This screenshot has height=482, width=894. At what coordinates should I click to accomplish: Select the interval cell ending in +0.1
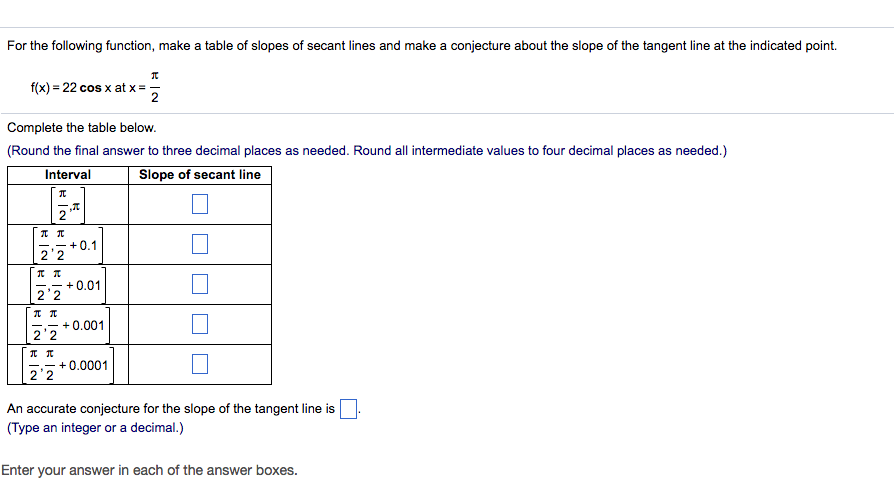[x=67, y=245]
